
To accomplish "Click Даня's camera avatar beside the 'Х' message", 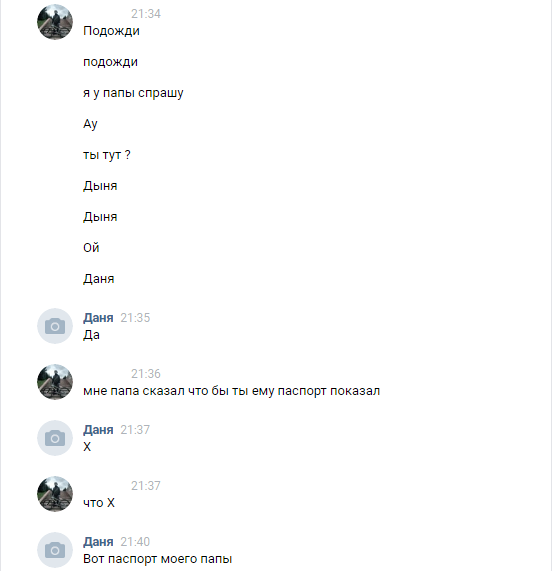I will pos(55,438).
